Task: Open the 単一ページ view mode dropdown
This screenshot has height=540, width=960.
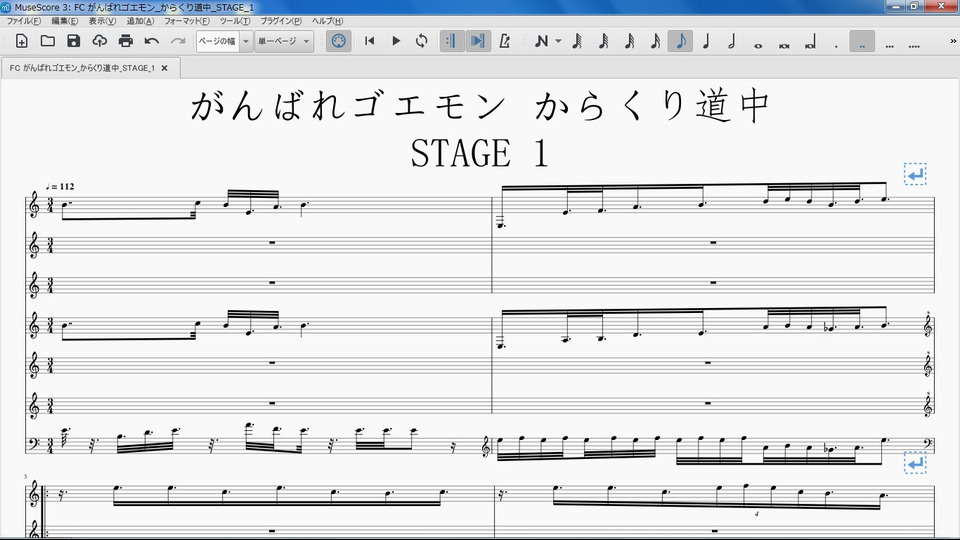Action: point(284,41)
